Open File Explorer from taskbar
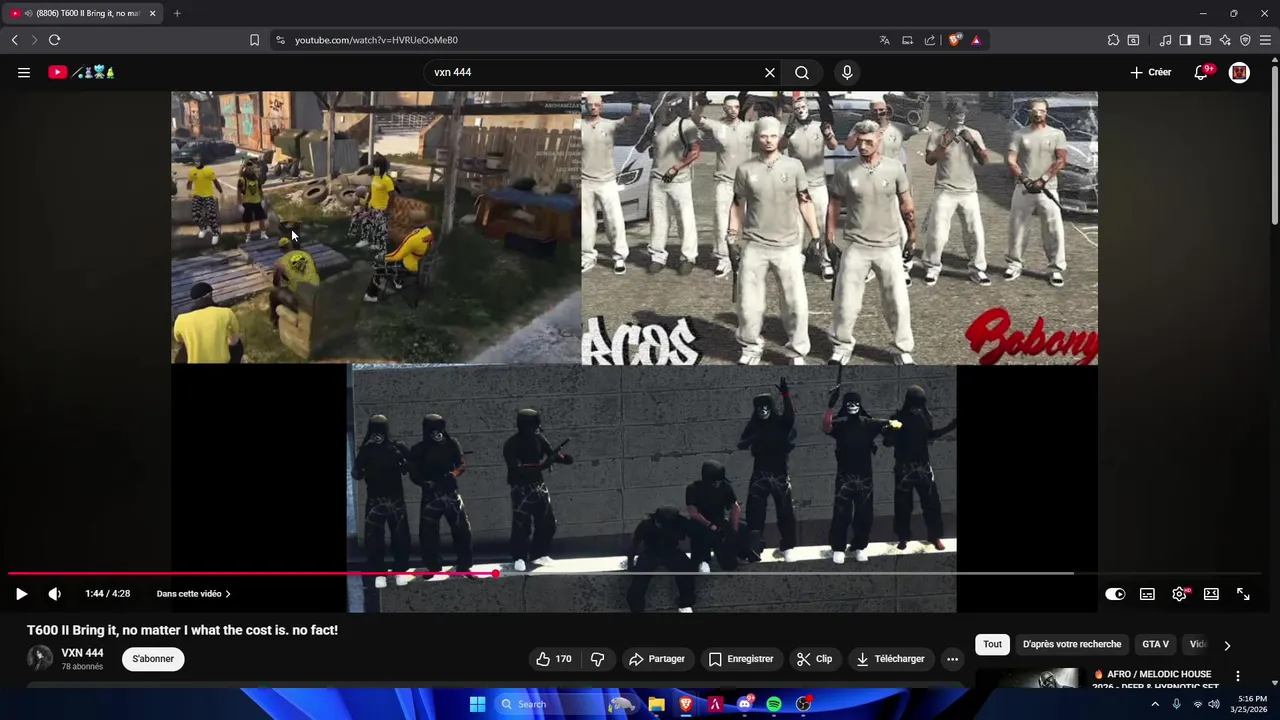Screen dimensions: 1280x720 [x=656, y=704]
